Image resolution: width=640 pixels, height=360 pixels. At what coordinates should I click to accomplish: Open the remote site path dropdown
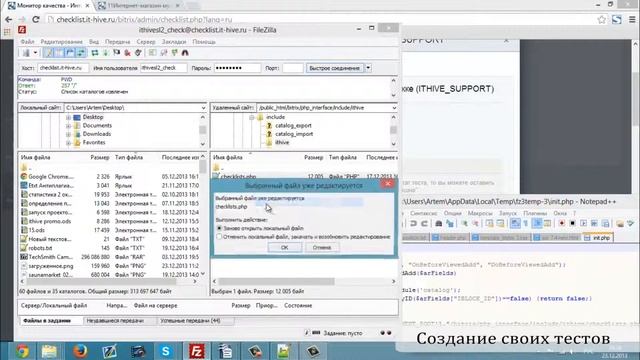394,108
